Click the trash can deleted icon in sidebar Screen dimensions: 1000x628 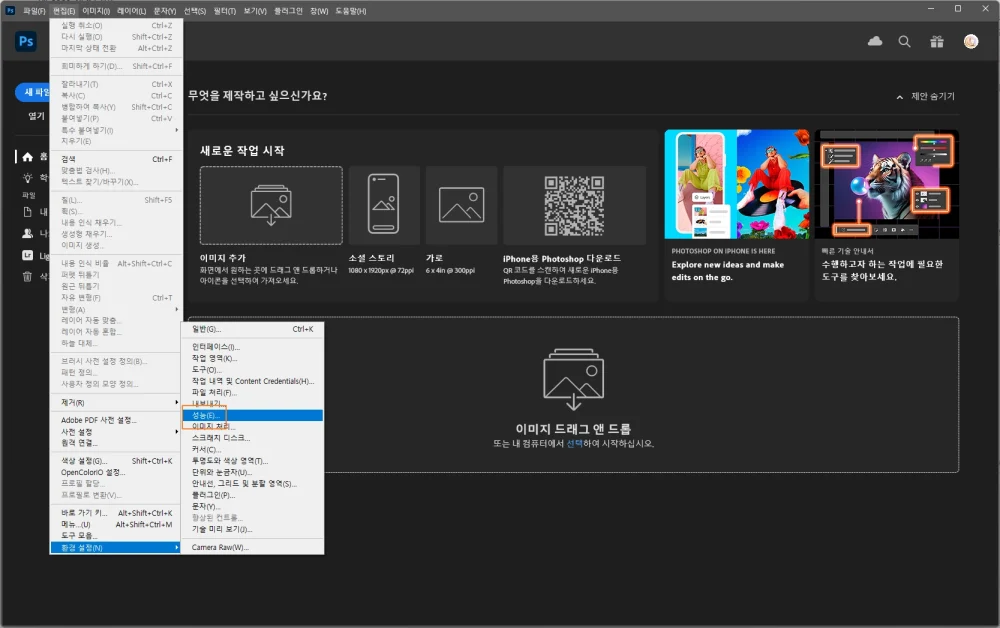28,276
